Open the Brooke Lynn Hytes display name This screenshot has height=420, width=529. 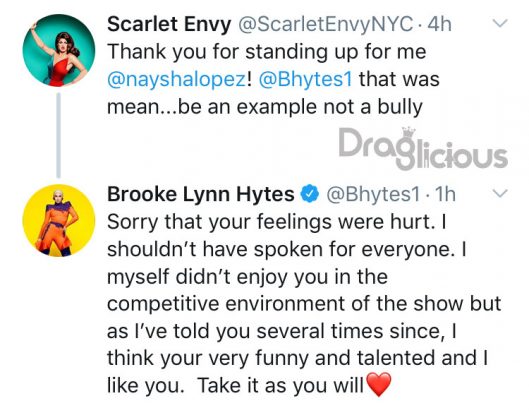pos(201,195)
